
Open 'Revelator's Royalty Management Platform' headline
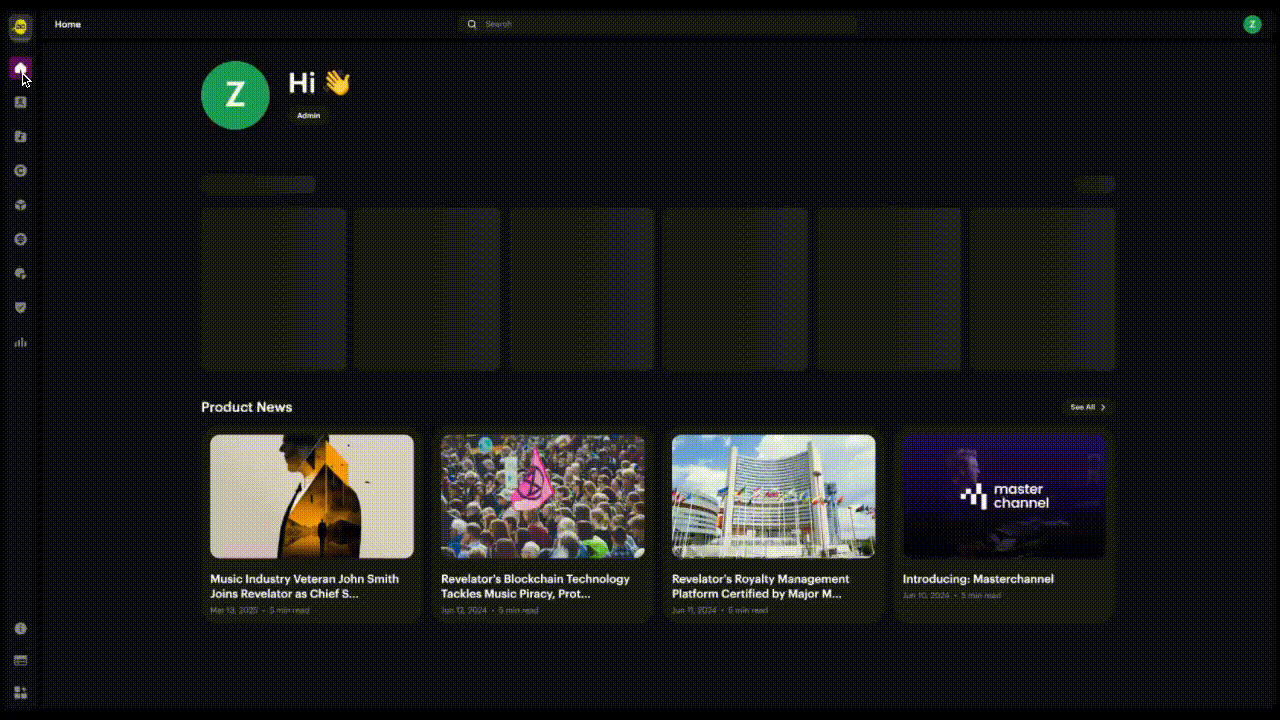point(760,586)
